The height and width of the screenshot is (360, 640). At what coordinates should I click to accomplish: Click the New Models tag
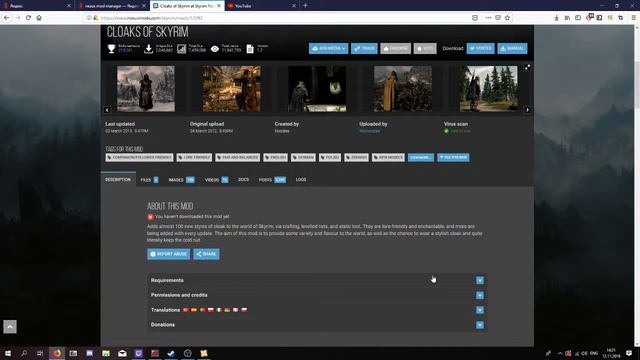(x=388, y=158)
